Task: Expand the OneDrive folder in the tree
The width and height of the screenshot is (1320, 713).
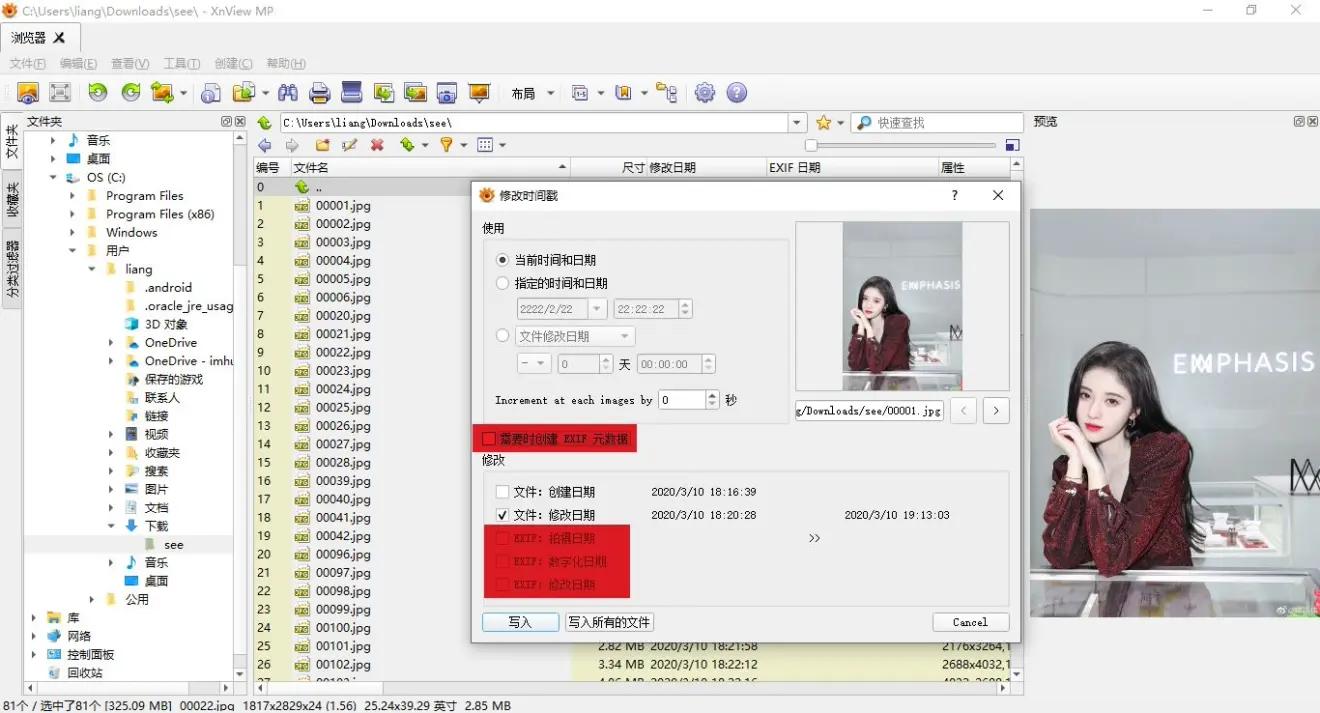Action: (x=111, y=342)
